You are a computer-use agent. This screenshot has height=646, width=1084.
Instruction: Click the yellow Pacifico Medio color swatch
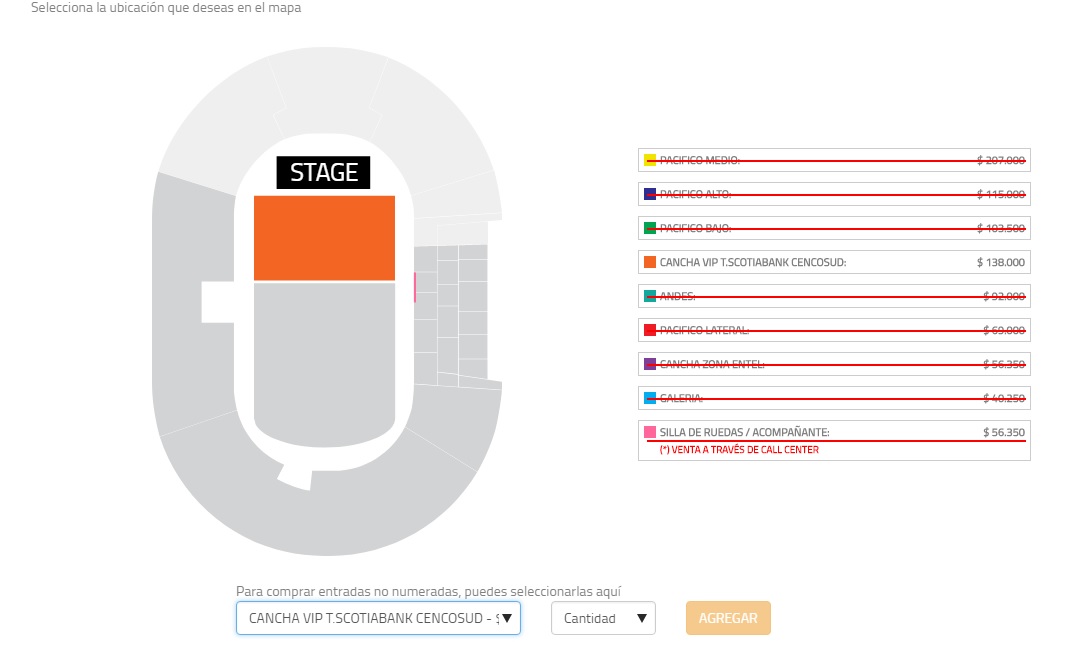coord(650,160)
